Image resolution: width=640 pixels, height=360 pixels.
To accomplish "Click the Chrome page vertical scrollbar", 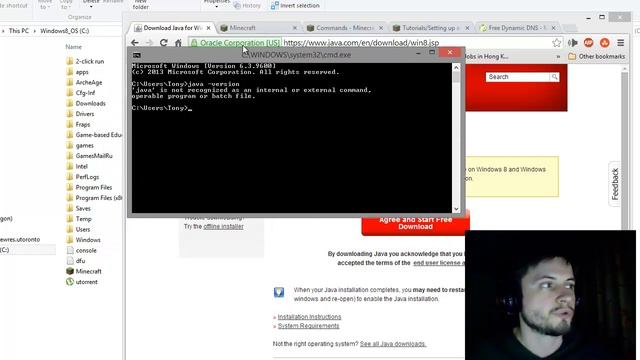I will [x=624, y=151].
